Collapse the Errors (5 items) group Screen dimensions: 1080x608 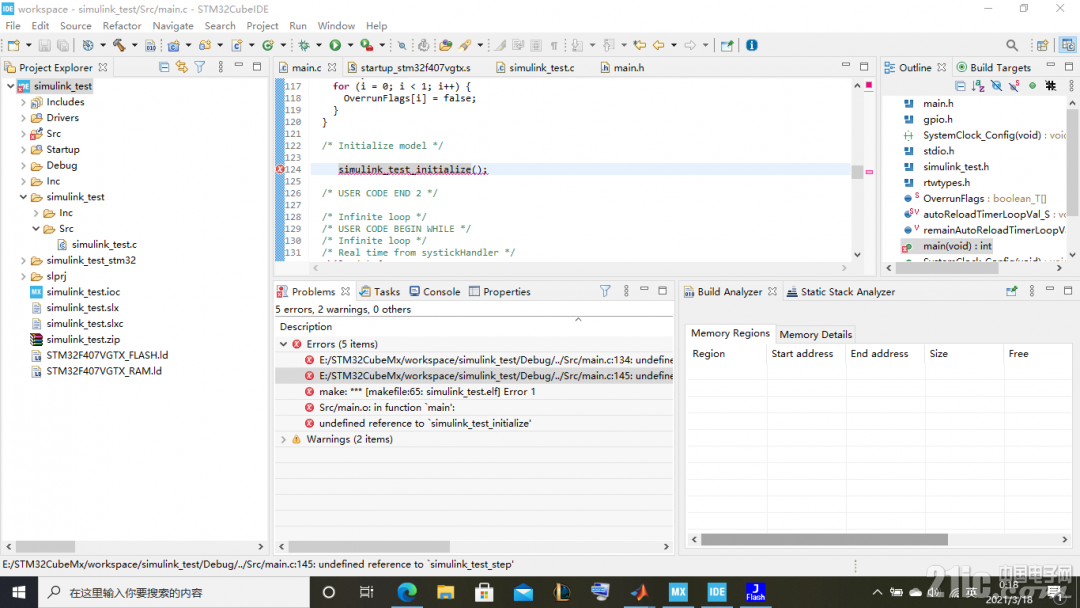click(x=283, y=344)
